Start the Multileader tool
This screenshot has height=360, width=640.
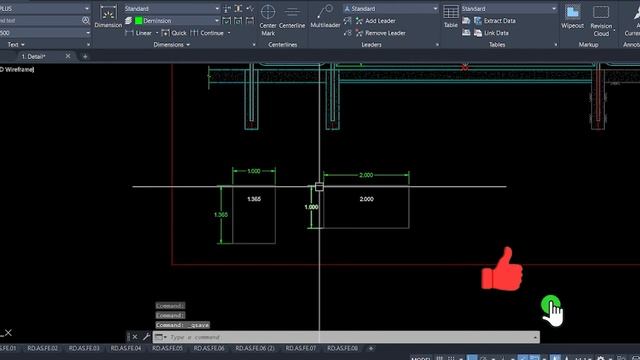pyautogui.click(x=325, y=16)
